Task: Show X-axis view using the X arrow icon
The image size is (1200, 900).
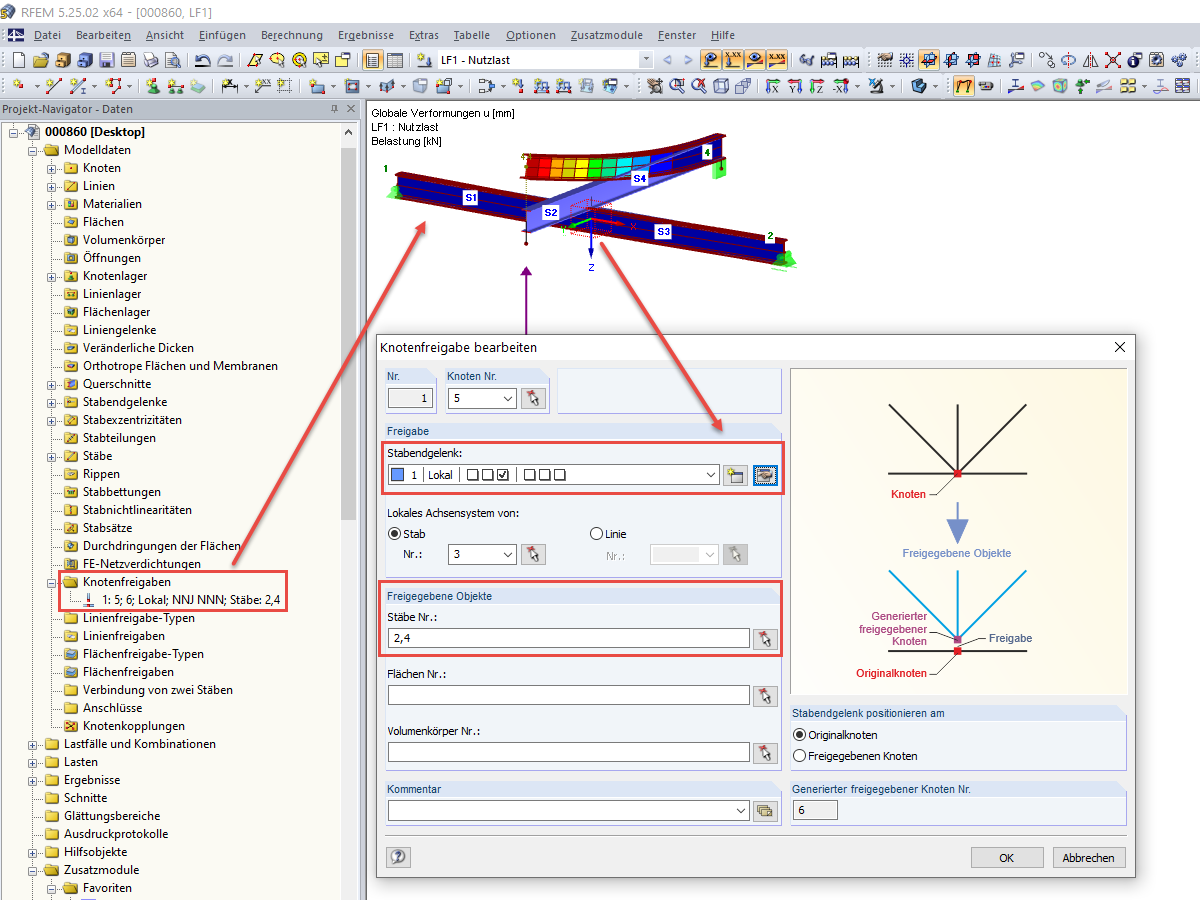Action: [x=772, y=86]
